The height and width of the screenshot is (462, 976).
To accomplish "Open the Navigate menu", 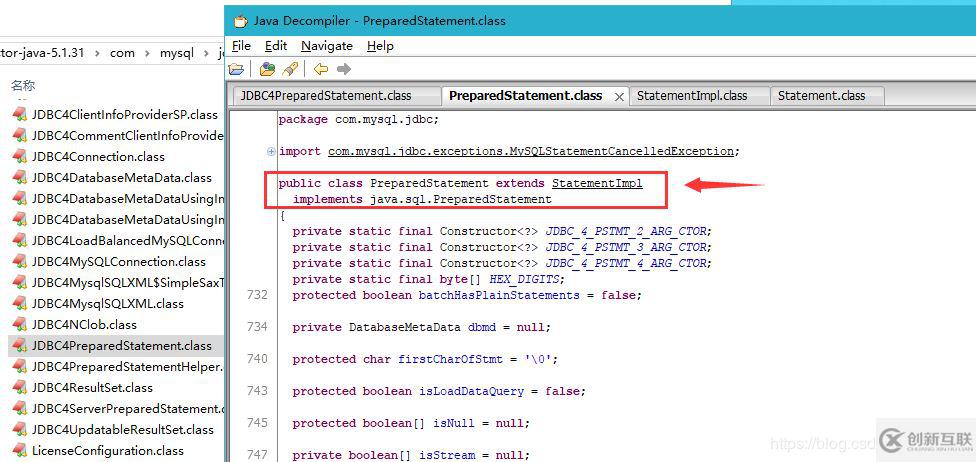I will 327,46.
